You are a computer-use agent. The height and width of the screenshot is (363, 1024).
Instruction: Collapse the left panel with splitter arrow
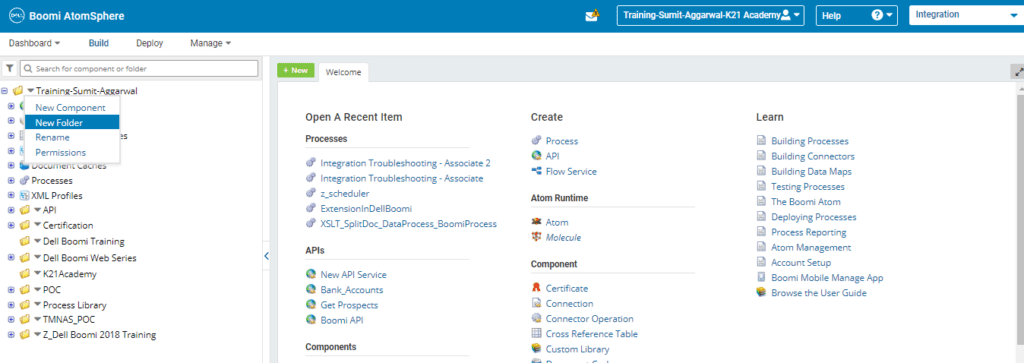tap(266, 256)
